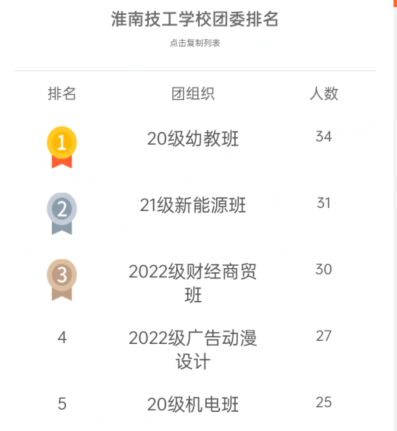Tap the 点击复制列表 copy list link
Viewport: 397px width, 431px height.
[195, 43]
